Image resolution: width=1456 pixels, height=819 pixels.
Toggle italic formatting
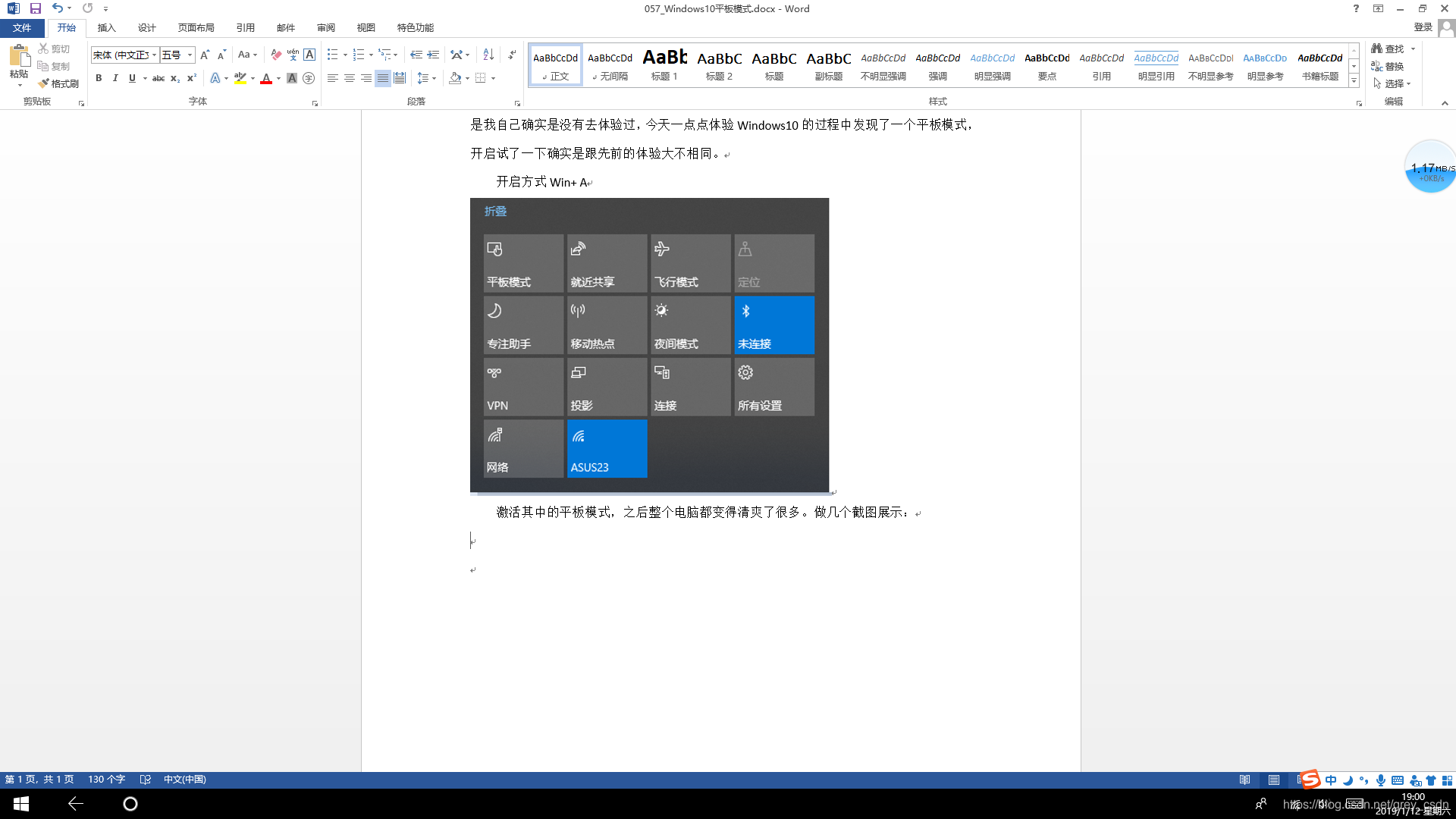tap(115, 78)
